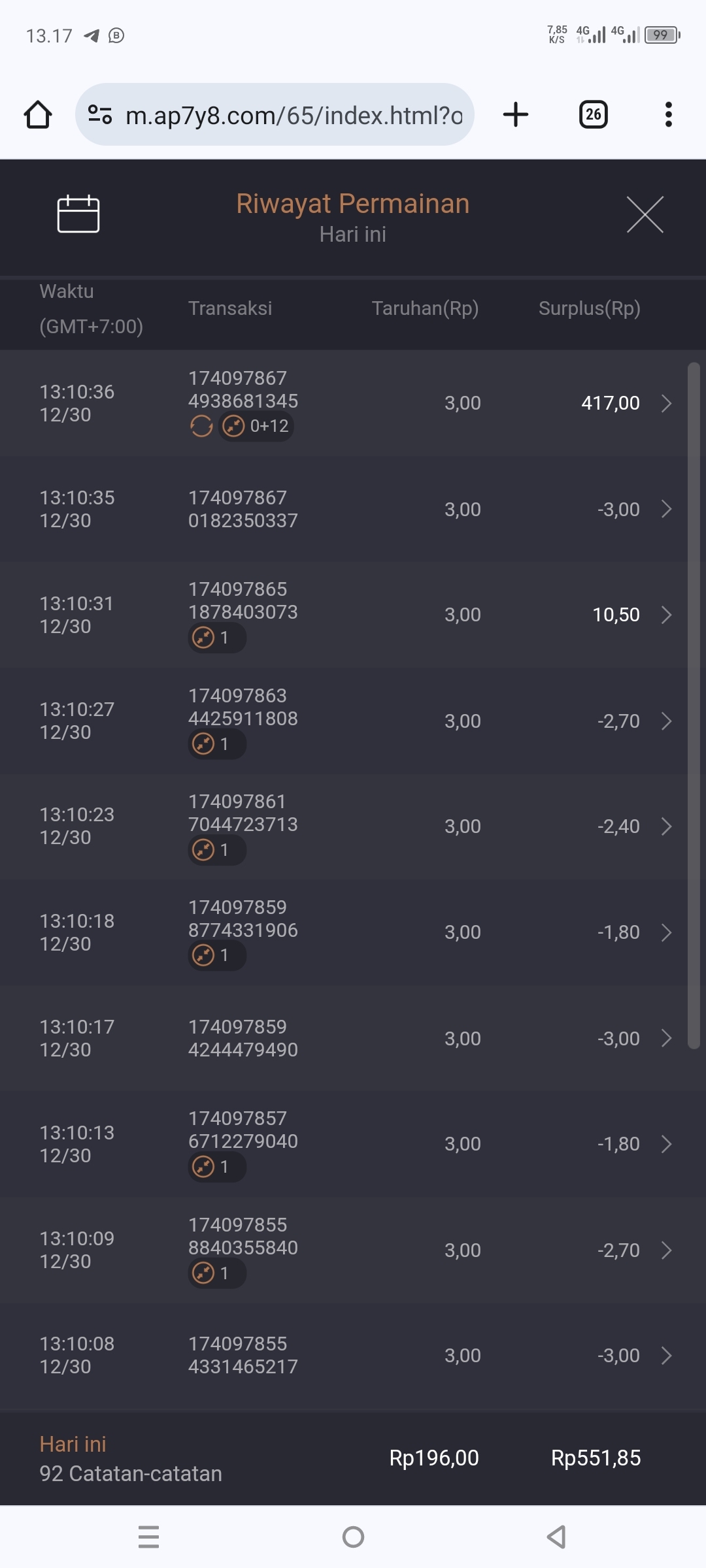Tap Android recent apps button
706x1568 pixels.
(149, 1537)
